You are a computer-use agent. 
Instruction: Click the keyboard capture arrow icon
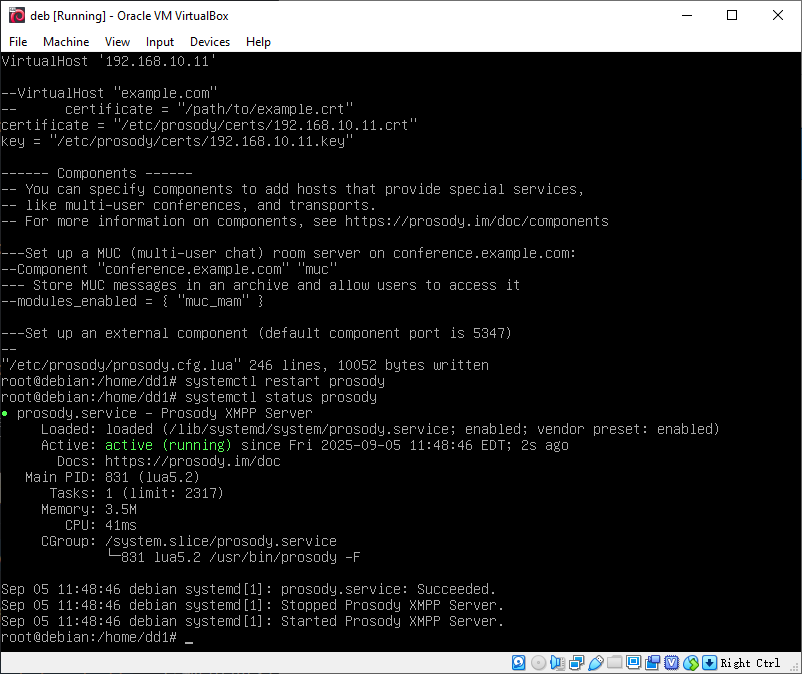[710, 663]
